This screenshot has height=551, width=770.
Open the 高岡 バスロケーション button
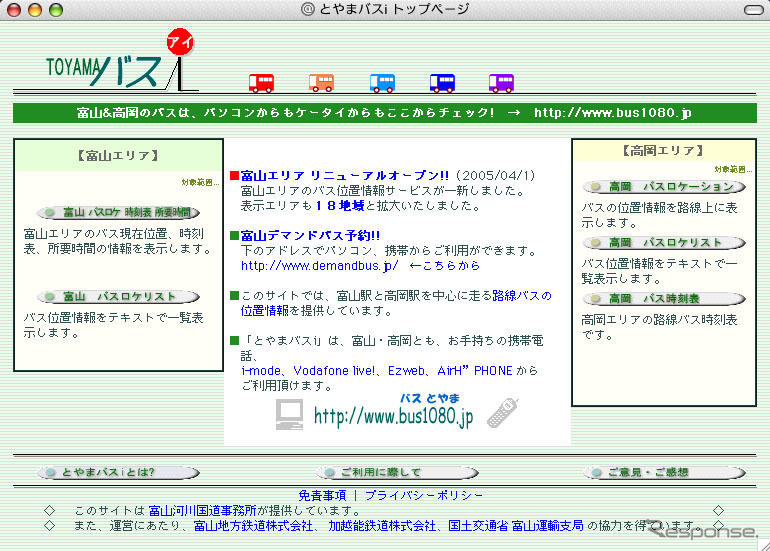coord(664,187)
